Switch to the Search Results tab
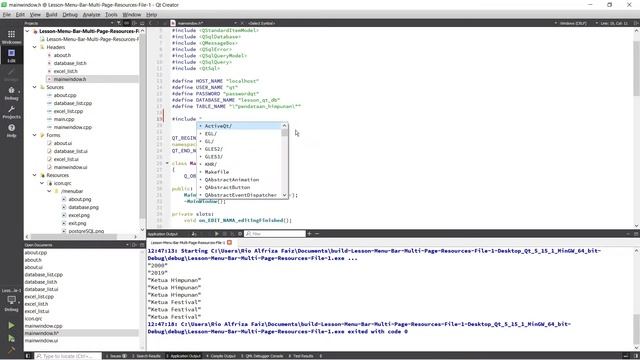The image size is (640, 360). tap(147, 356)
